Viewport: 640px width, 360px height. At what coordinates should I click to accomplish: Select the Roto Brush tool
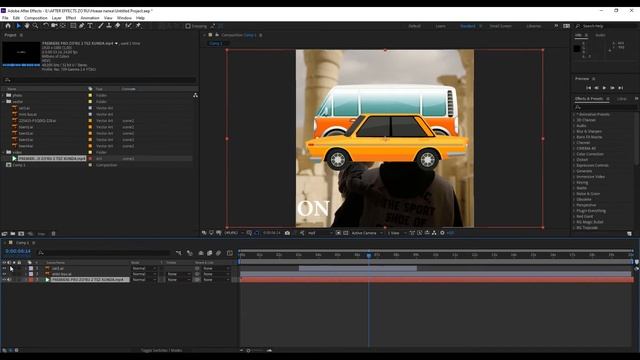(129, 26)
